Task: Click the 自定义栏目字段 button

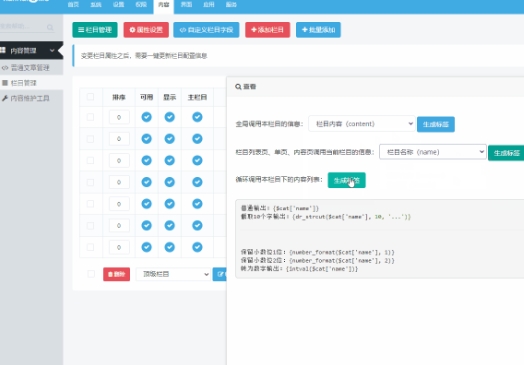Action: coord(206,30)
